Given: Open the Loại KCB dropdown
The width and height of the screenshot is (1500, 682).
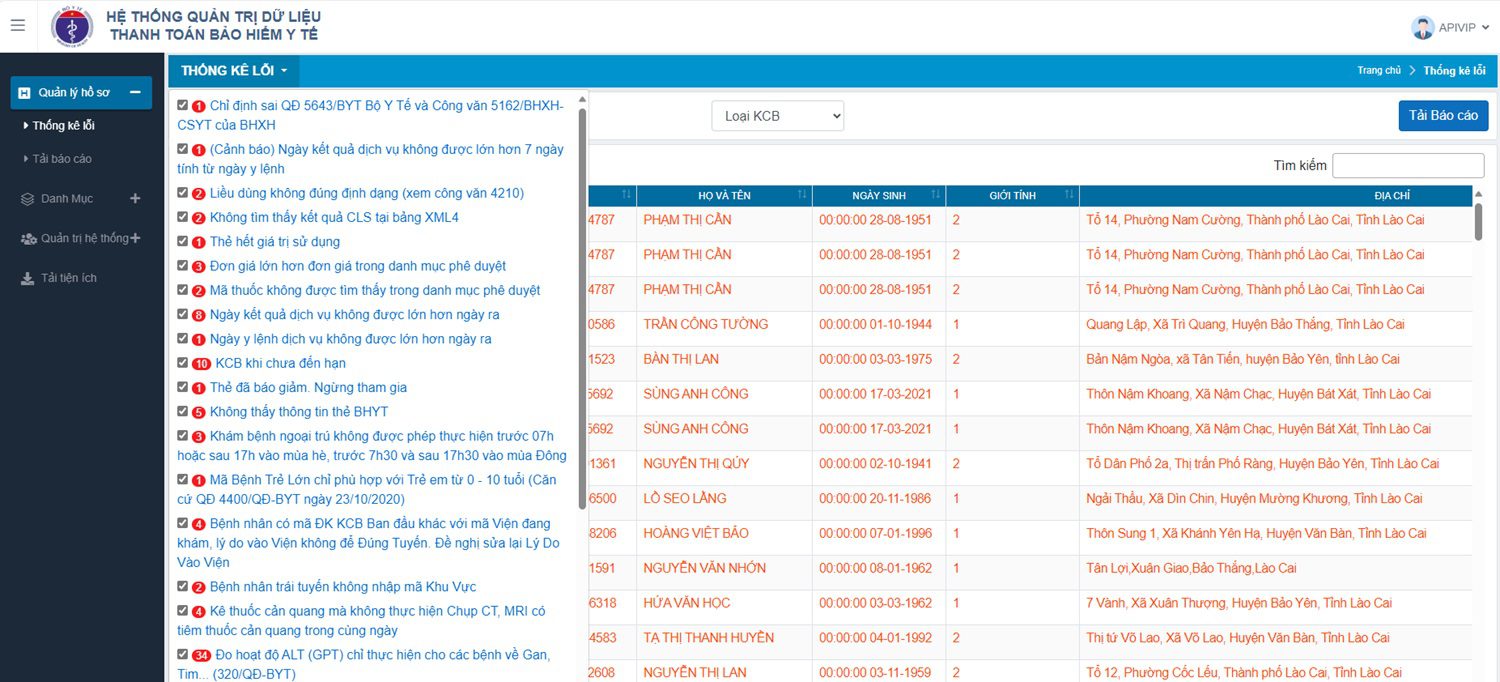Looking at the screenshot, I should [777, 116].
